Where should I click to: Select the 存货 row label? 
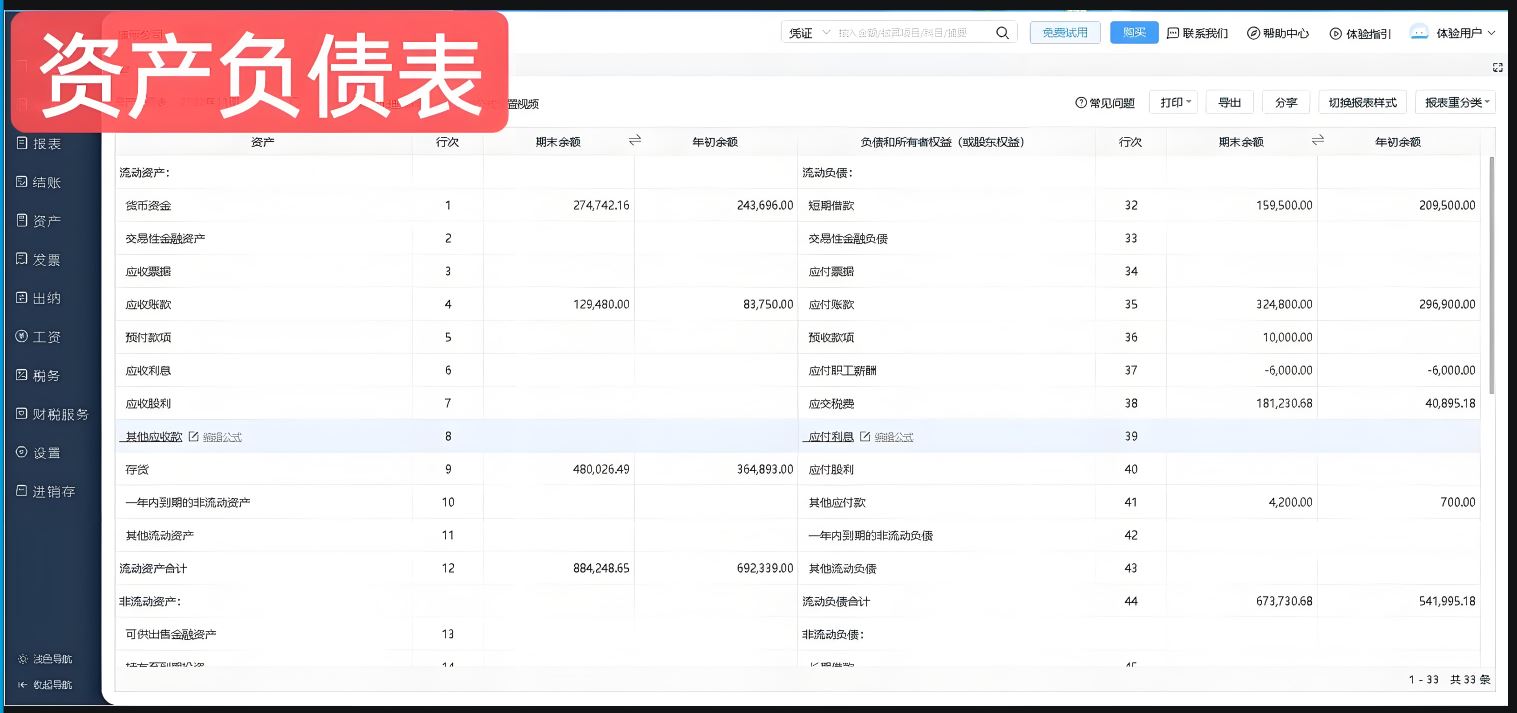click(x=137, y=470)
